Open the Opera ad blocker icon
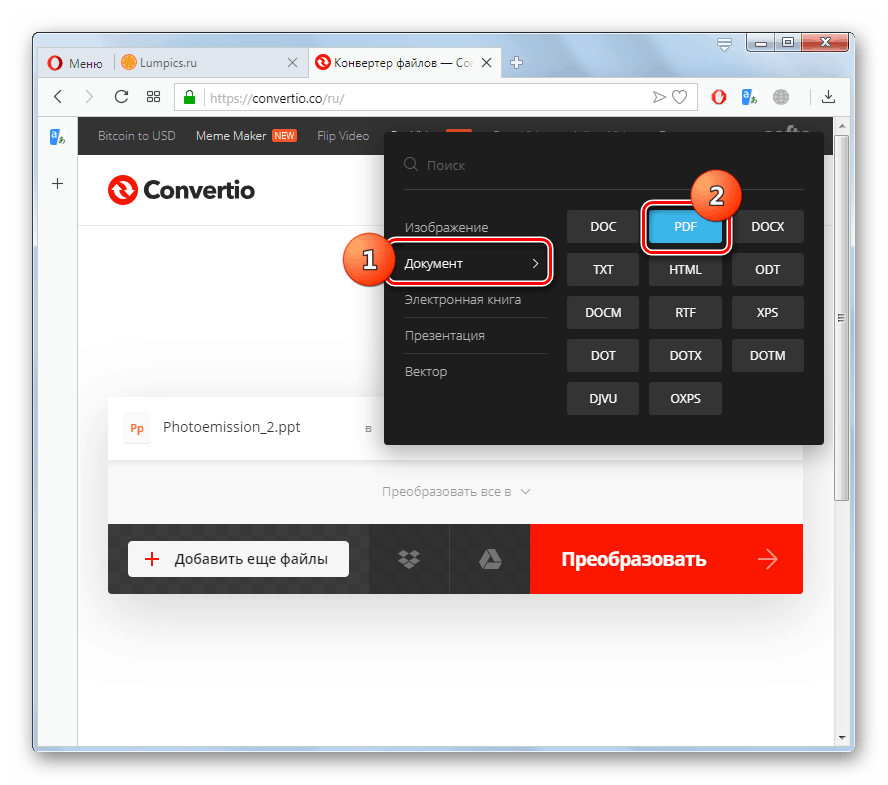888x785 pixels. pos(718,97)
